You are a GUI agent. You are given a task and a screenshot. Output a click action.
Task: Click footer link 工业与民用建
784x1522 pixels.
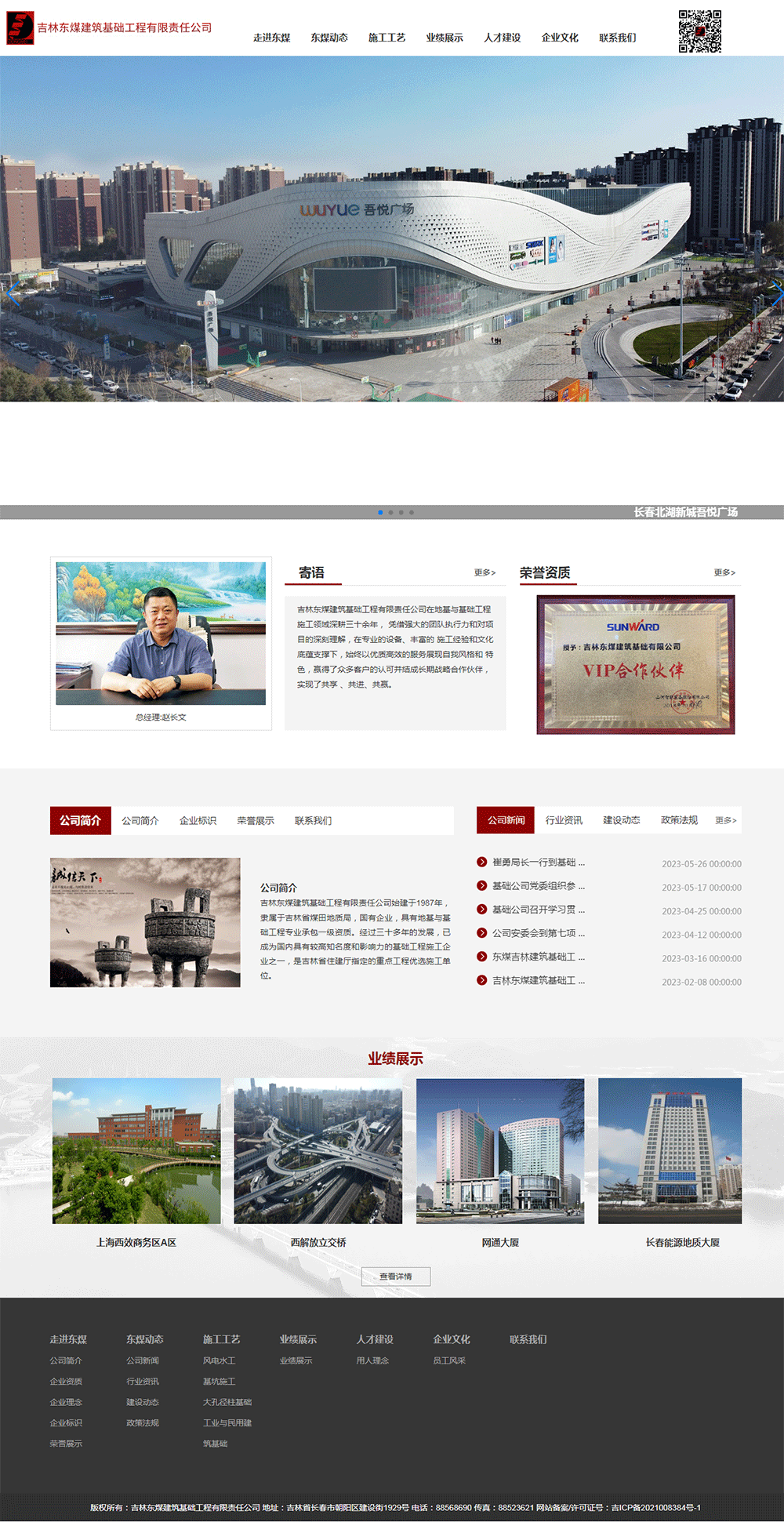pyautogui.click(x=227, y=1423)
